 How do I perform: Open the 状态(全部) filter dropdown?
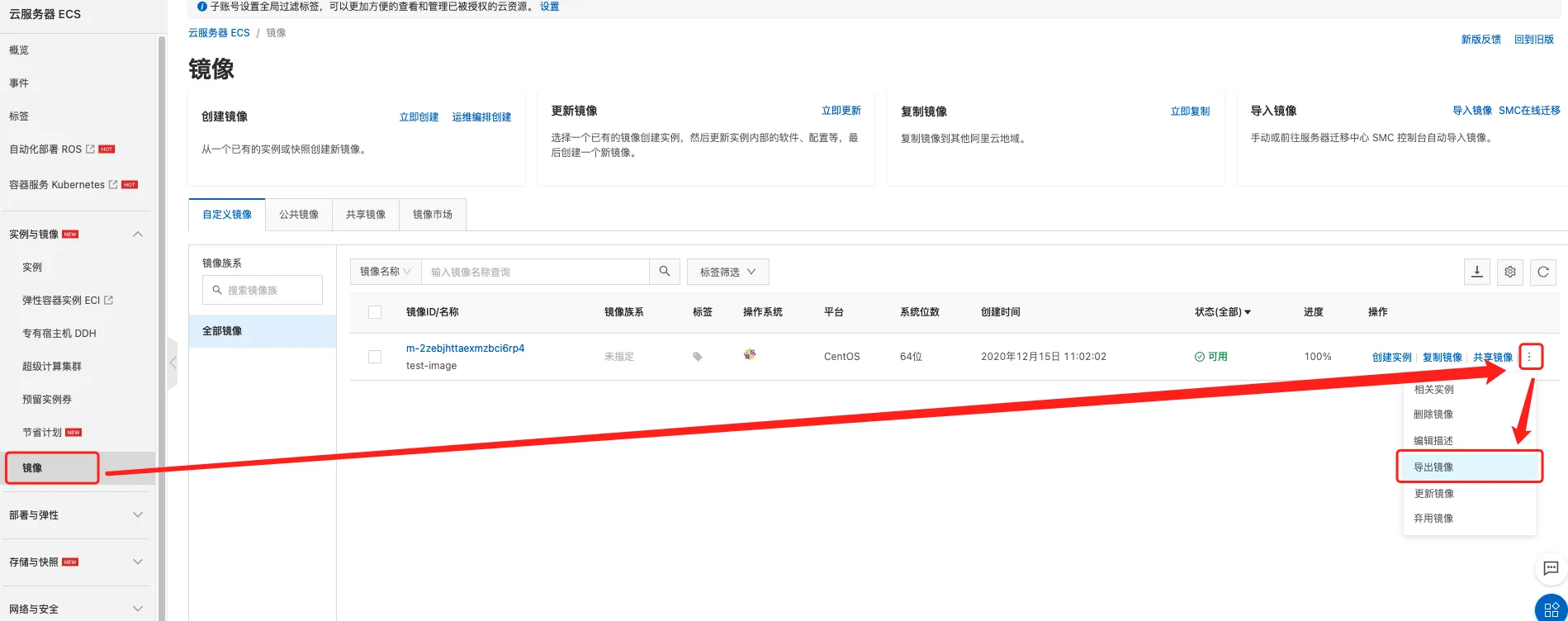pos(1223,312)
